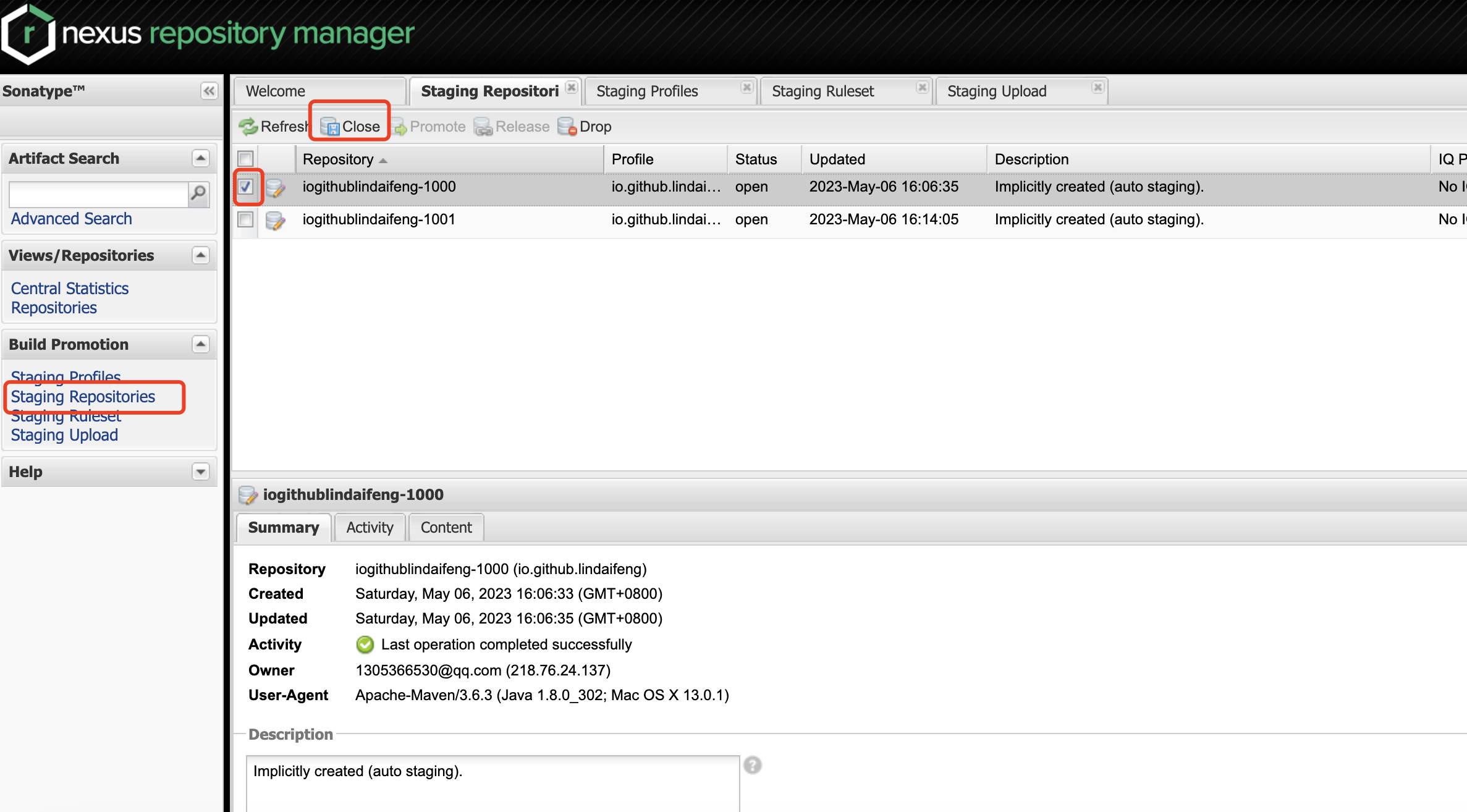Click the Release toolbar button

(x=512, y=127)
